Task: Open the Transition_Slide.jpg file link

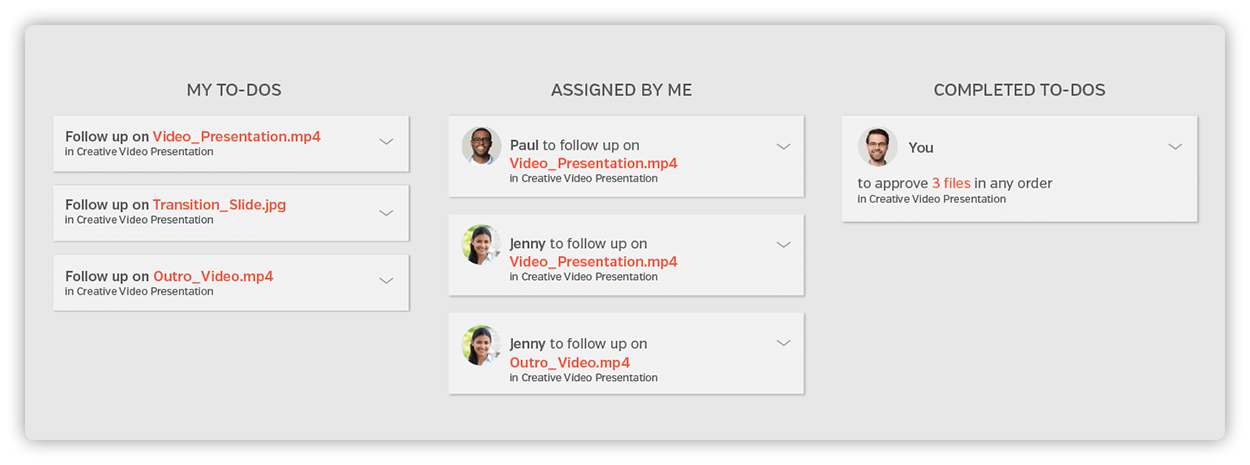Action: point(219,205)
